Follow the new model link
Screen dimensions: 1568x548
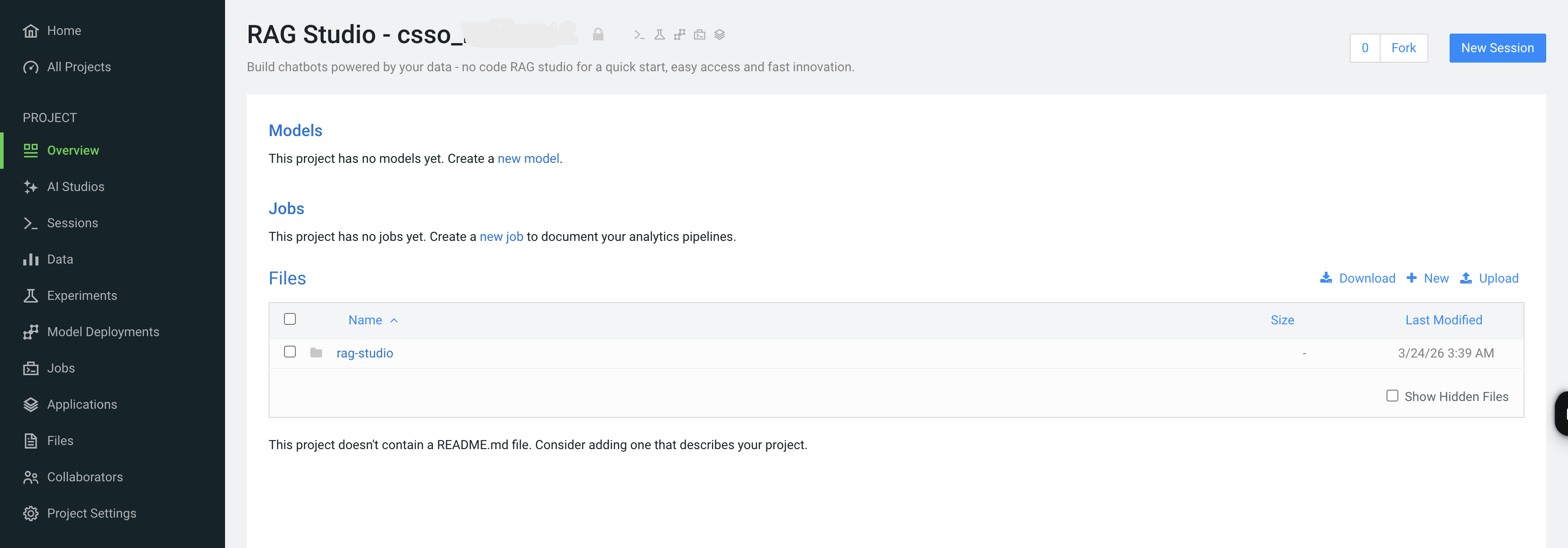[528, 158]
